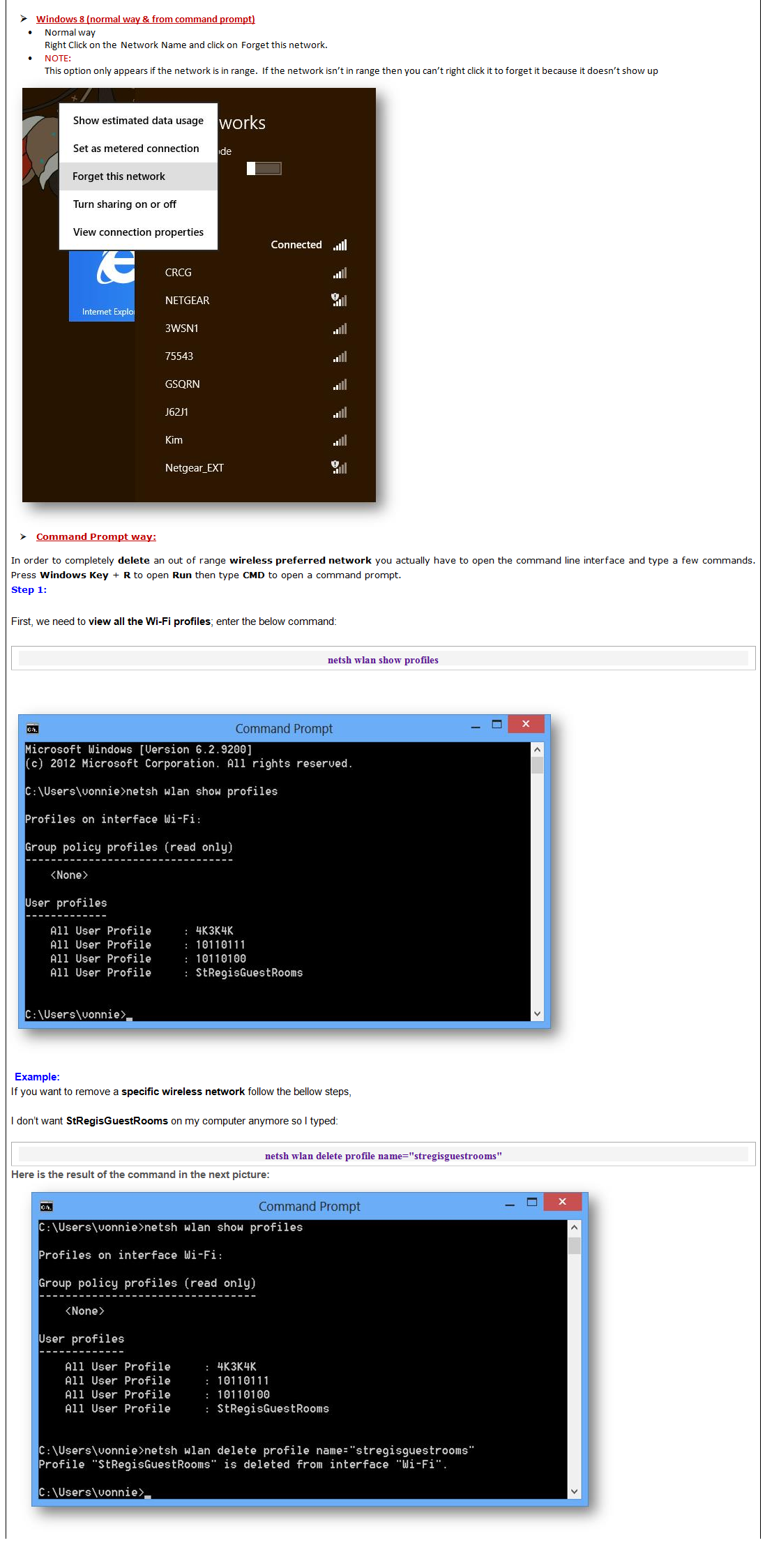Screen dimensions: 765x1568
Task: Click the bold 'StRegisGuestRooms' in the example sentence
Action: click(117, 1121)
